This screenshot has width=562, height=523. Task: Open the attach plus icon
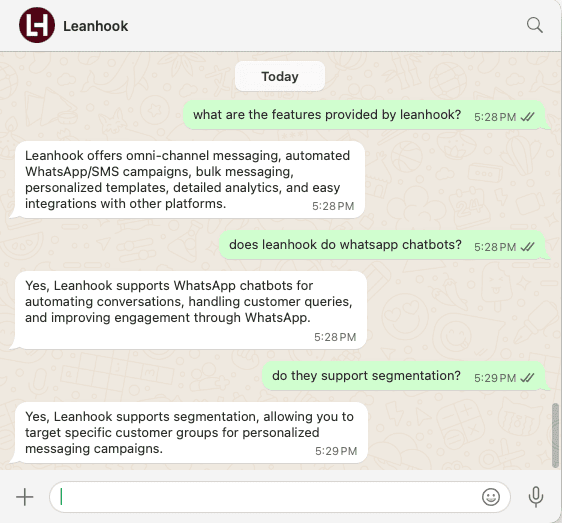[25, 497]
